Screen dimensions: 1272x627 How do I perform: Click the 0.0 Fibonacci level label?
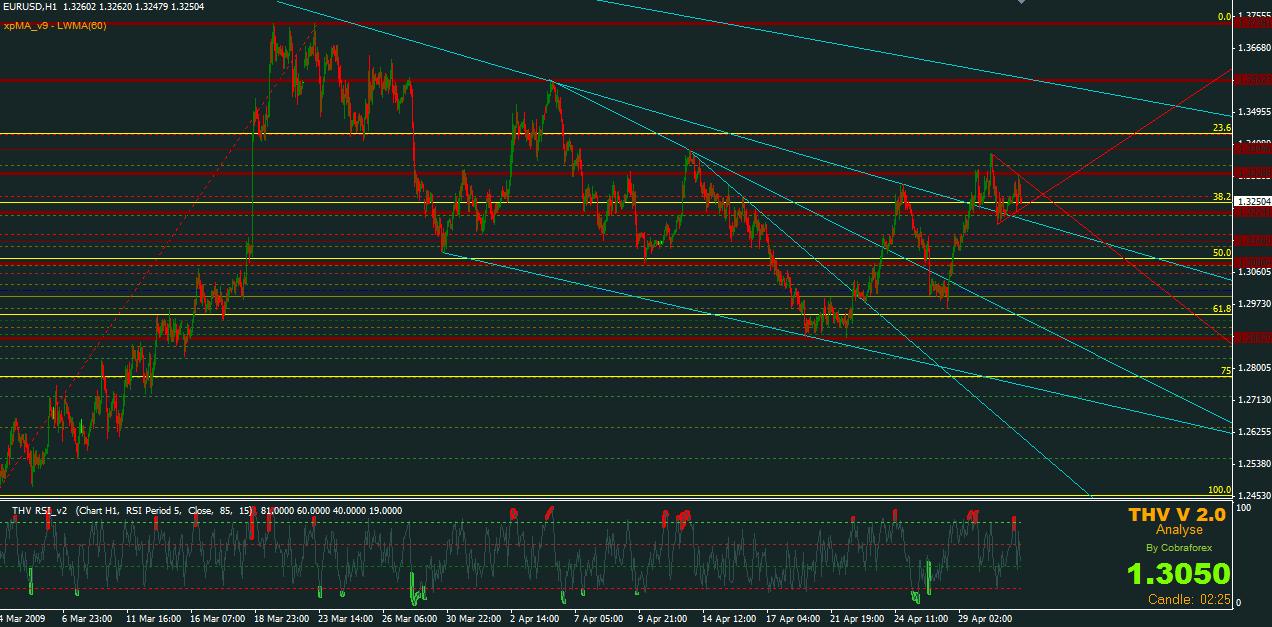point(1222,17)
